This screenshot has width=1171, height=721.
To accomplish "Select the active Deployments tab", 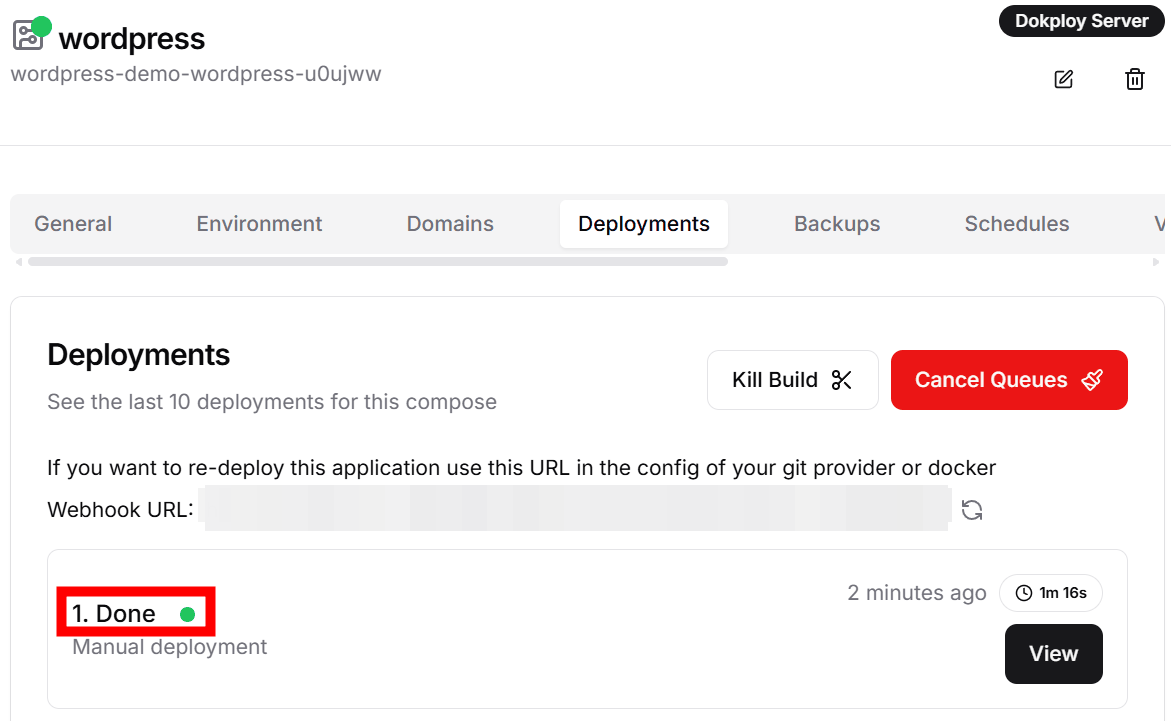I will (x=644, y=224).
